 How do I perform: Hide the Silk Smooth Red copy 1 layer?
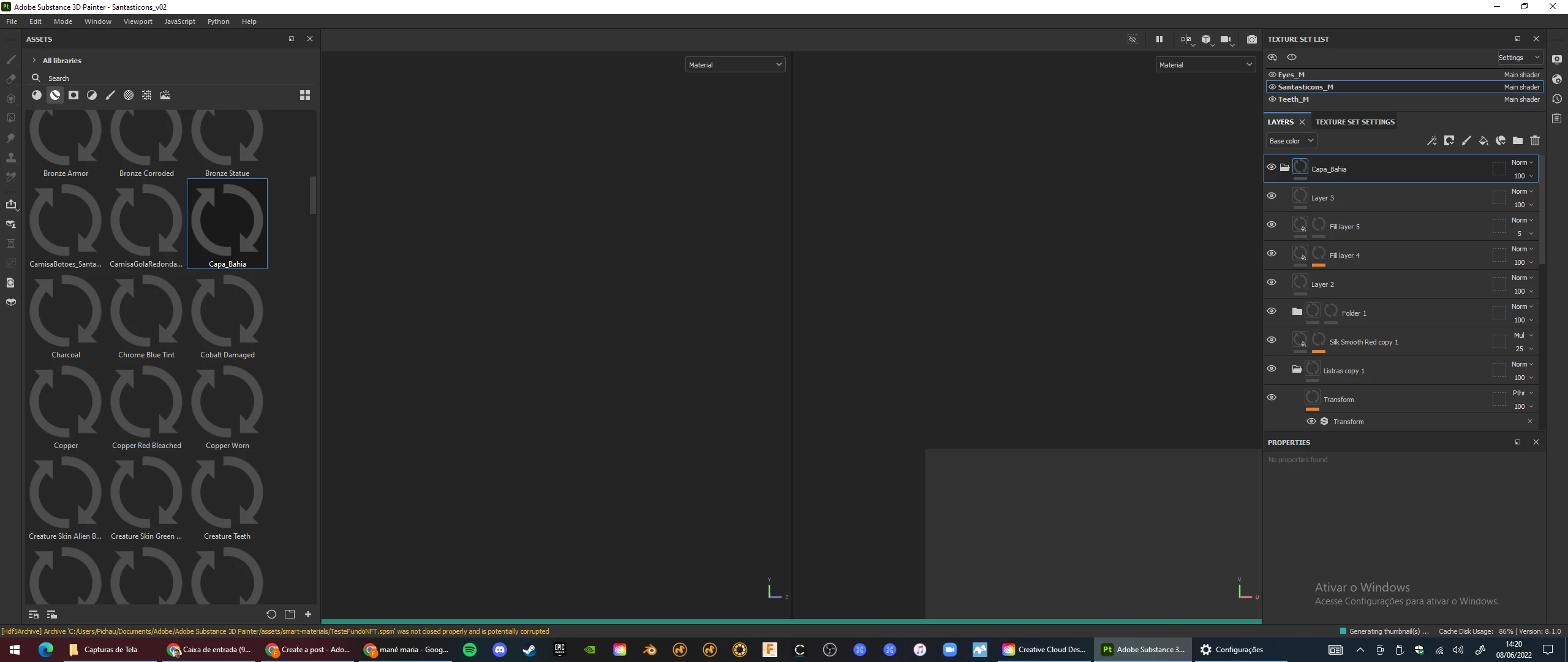[1272, 340]
